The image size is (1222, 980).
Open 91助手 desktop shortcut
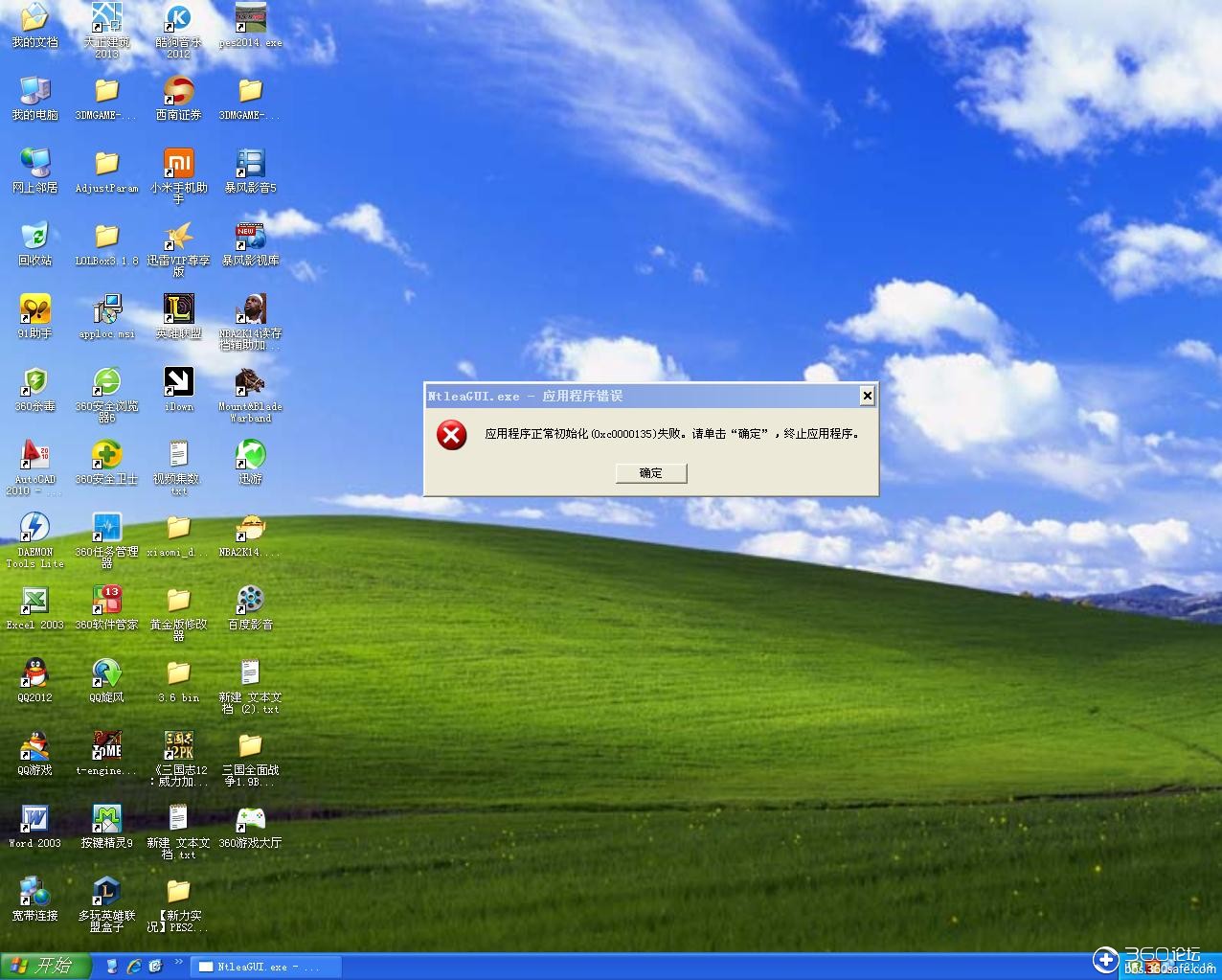[34, 316]
